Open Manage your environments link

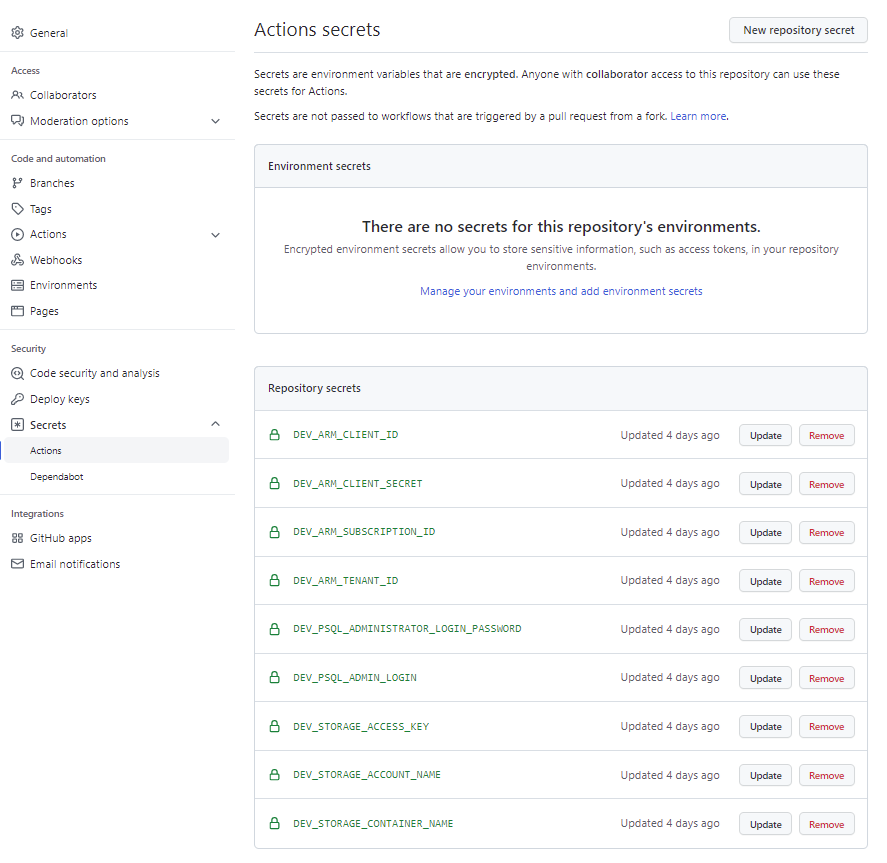[x=561, y=291]
